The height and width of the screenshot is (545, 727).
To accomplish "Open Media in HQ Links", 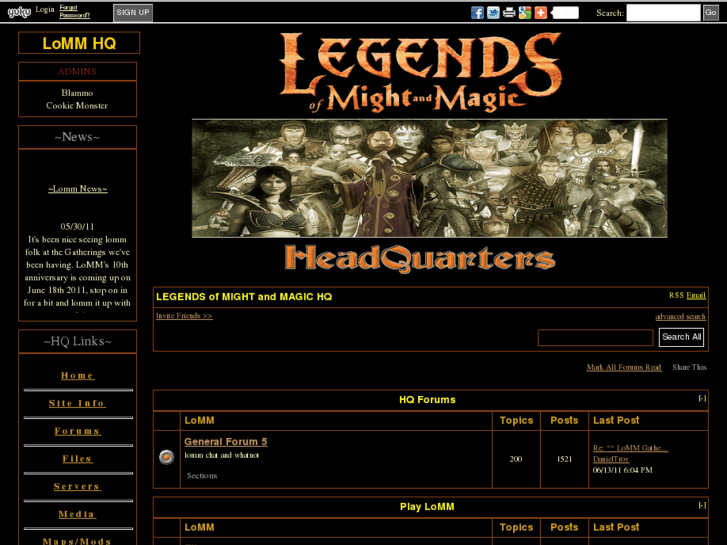I will [x=77, y=514].
